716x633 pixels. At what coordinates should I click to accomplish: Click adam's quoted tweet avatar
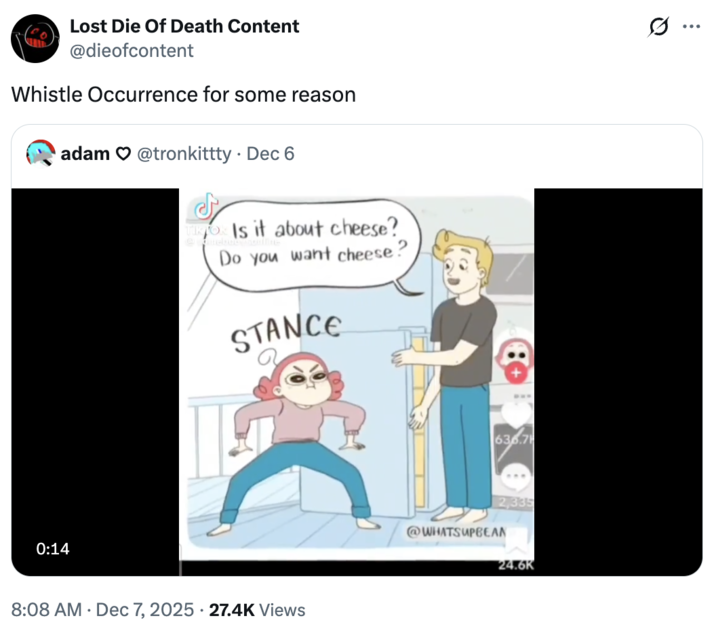(40, 154)
